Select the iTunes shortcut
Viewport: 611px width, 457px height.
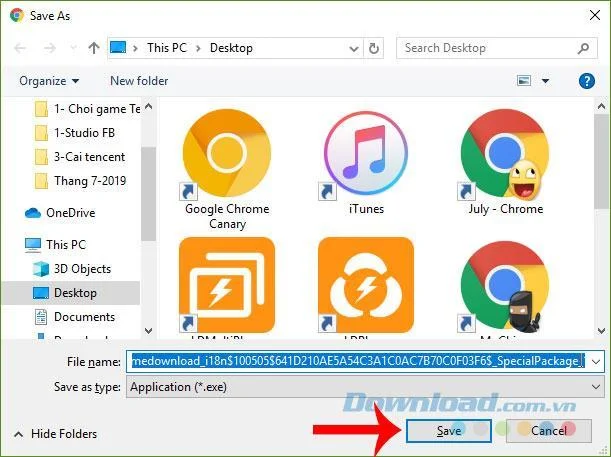366,162
